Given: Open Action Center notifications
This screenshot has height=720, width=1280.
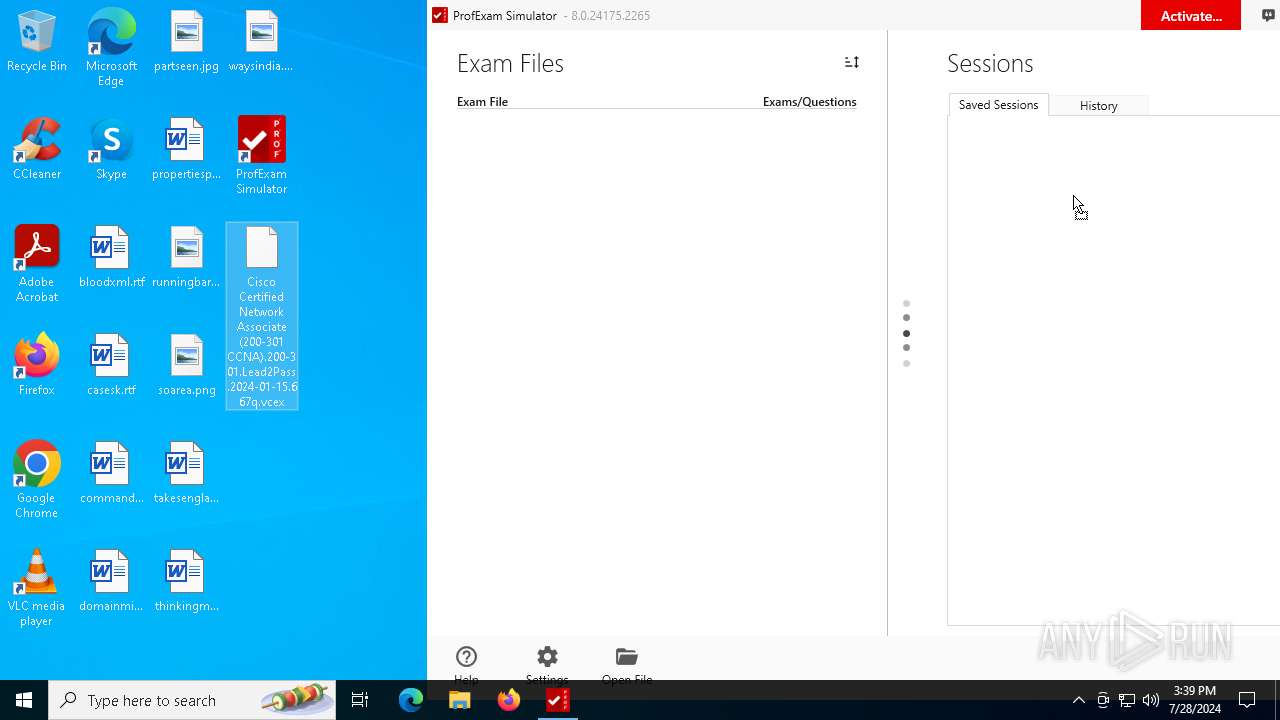Looking at the screenshot, I should pyautogui.click(x=1247, y=700).
